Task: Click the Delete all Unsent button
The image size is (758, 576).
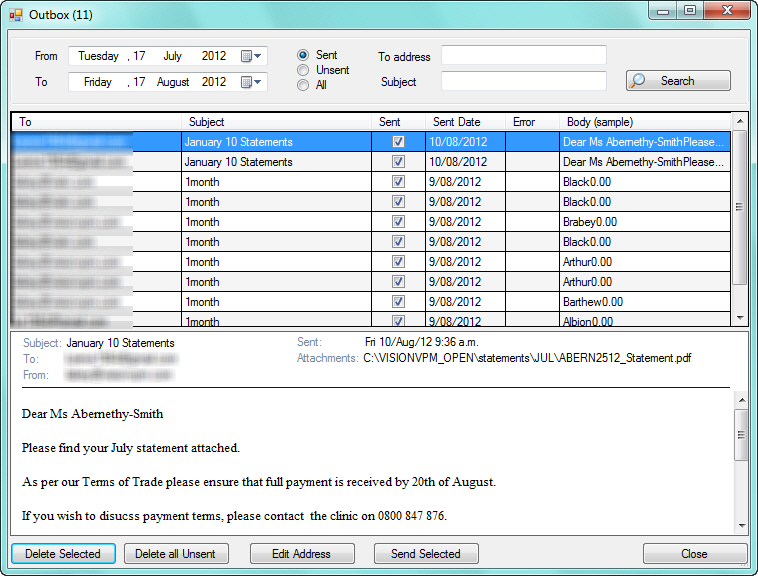Action: [x=175, y=553]
